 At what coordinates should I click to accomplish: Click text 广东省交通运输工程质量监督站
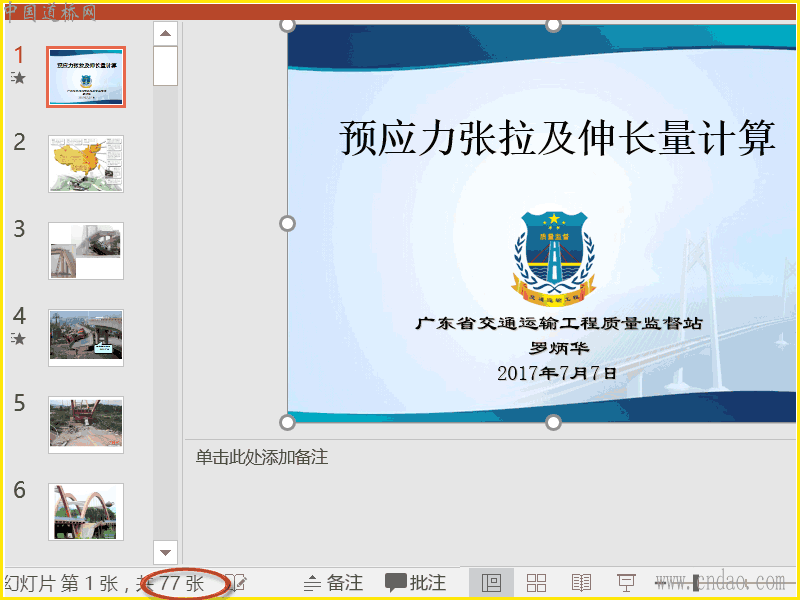tap(559, 323)
